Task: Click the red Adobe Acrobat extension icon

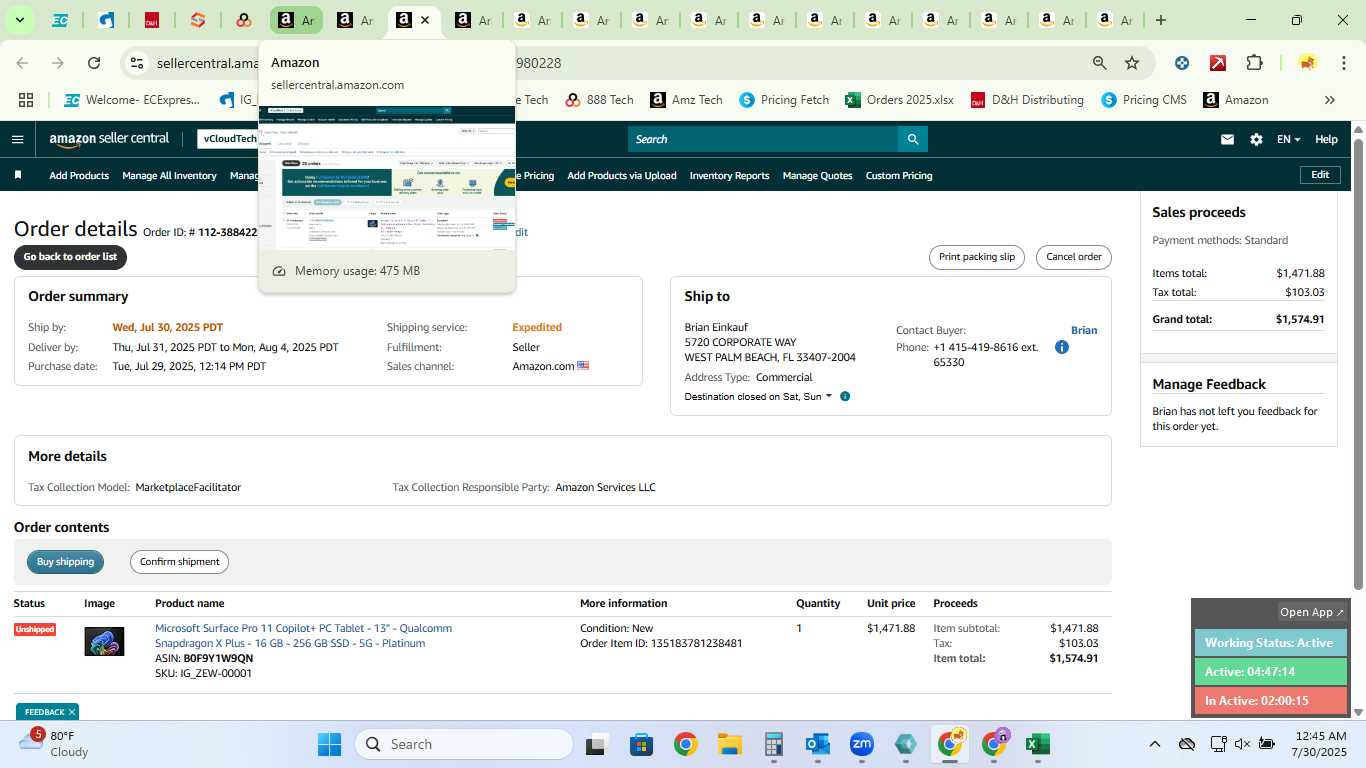Action: (x=1218, y=63)
